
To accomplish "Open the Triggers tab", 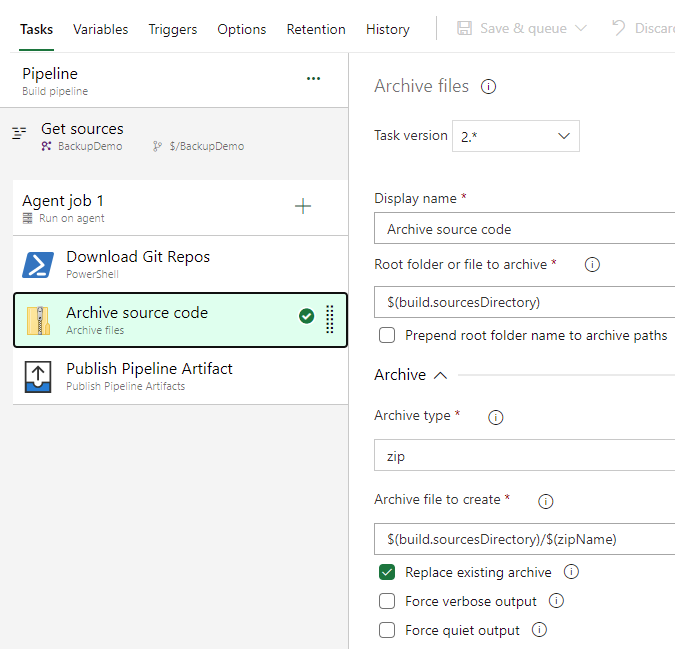I will (x=173, y=29).
